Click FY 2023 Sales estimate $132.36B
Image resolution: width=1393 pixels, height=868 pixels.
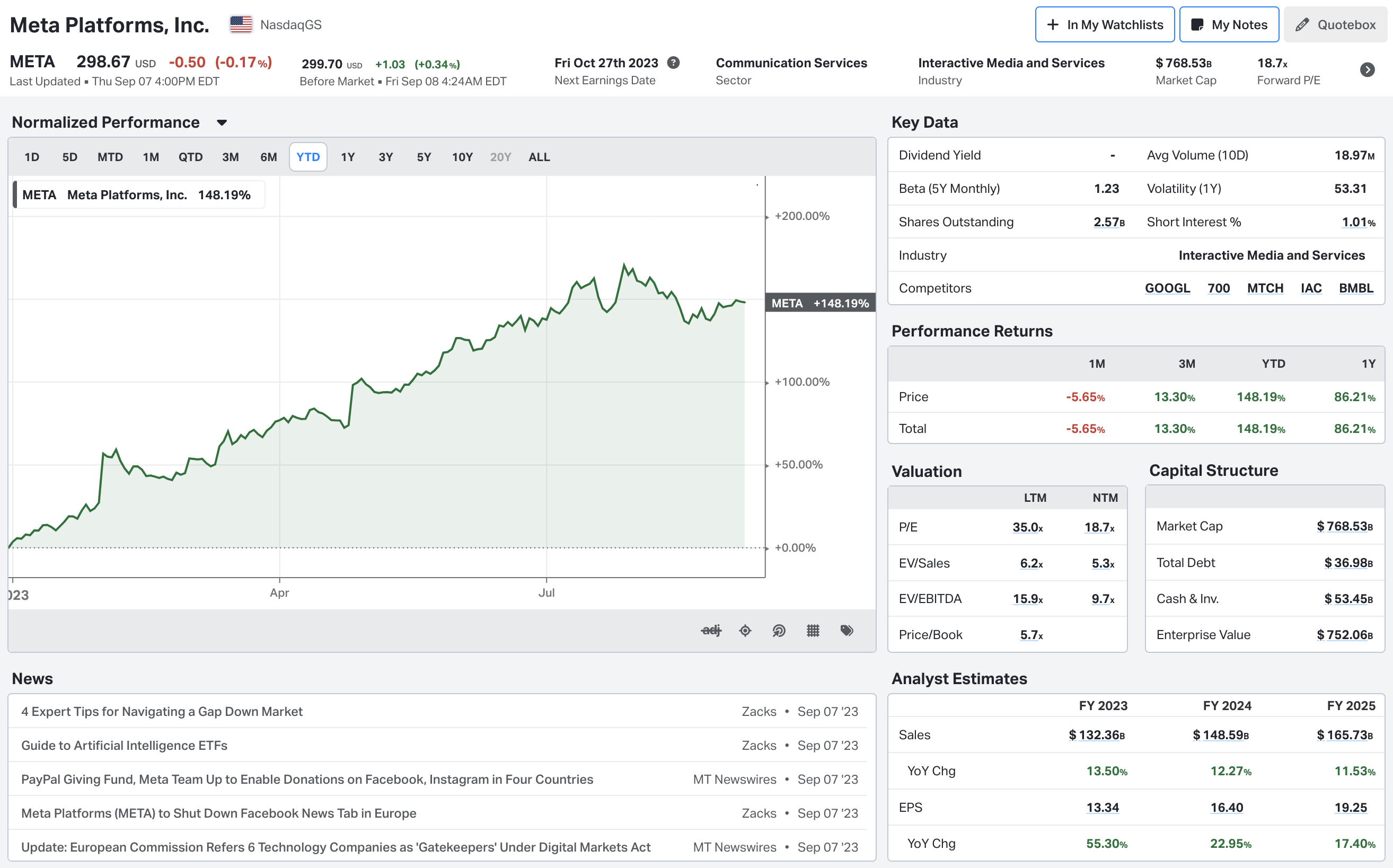pyautogui.click(x=1097, y=735)
